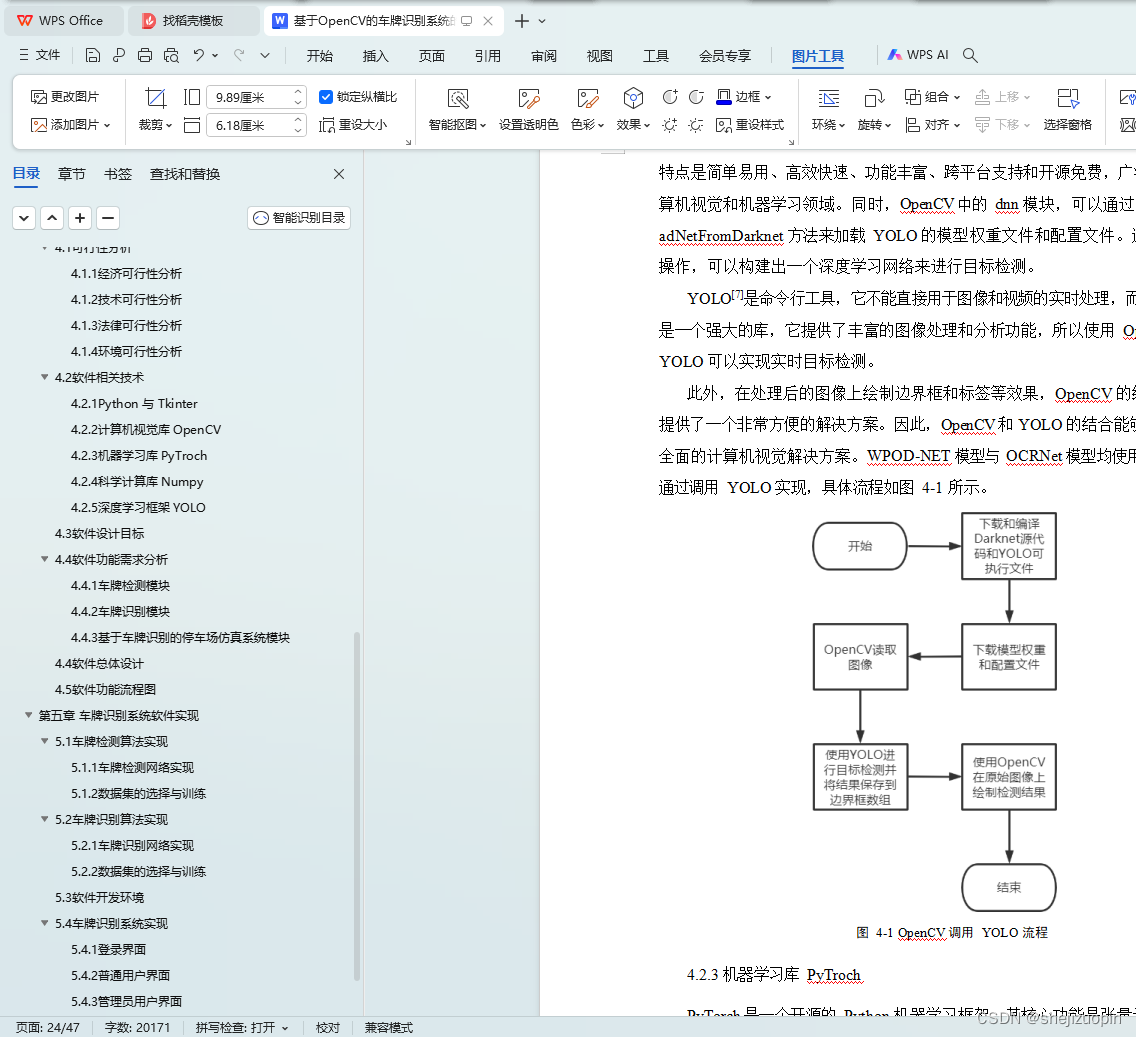Image resolution: width=1136 pixels, height=1037 pixels.
Task: Switch to the 书签 pane tab
Action: coord(117,174)
